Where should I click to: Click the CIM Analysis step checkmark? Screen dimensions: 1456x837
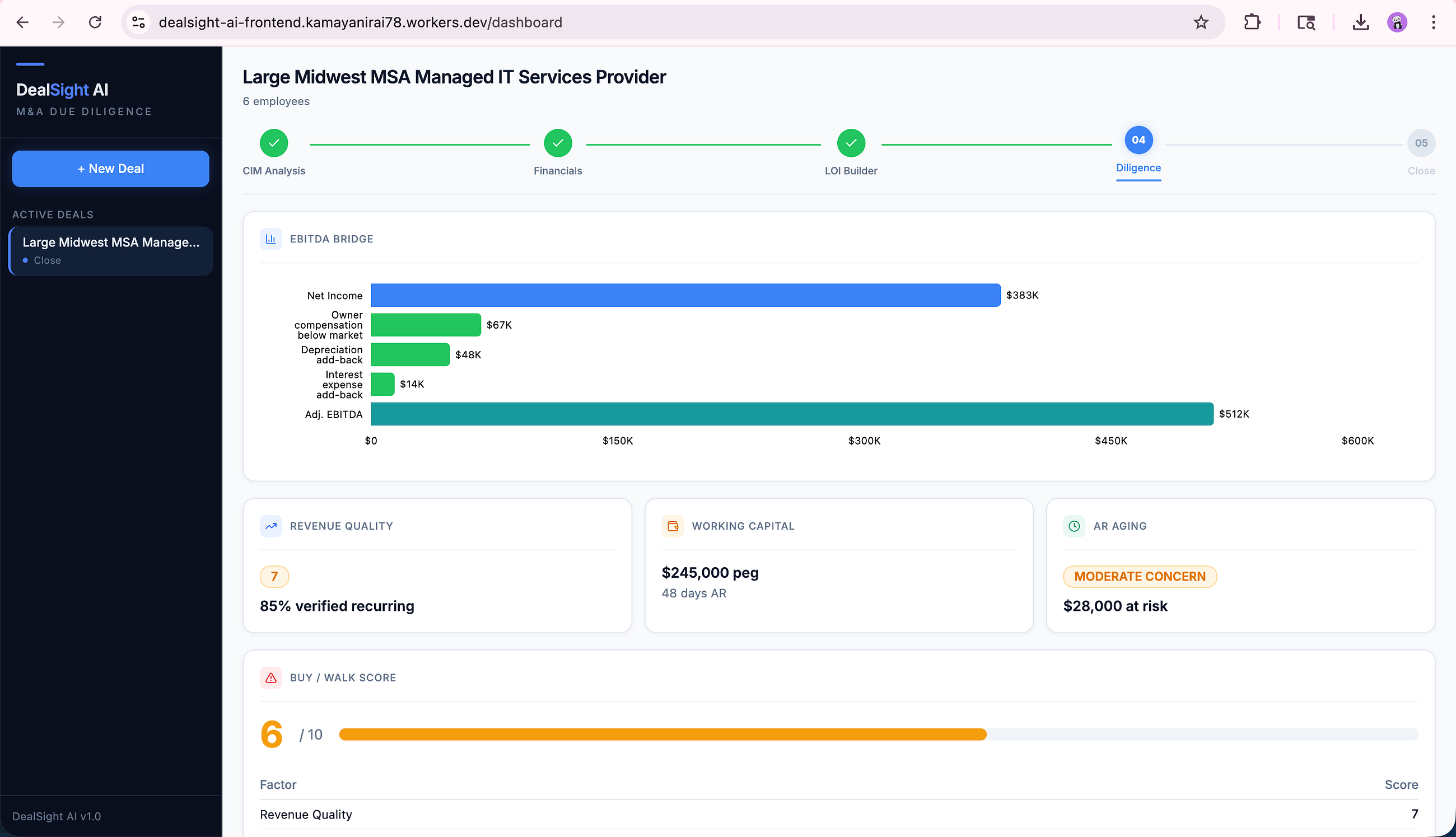click(x=274, y=143)
